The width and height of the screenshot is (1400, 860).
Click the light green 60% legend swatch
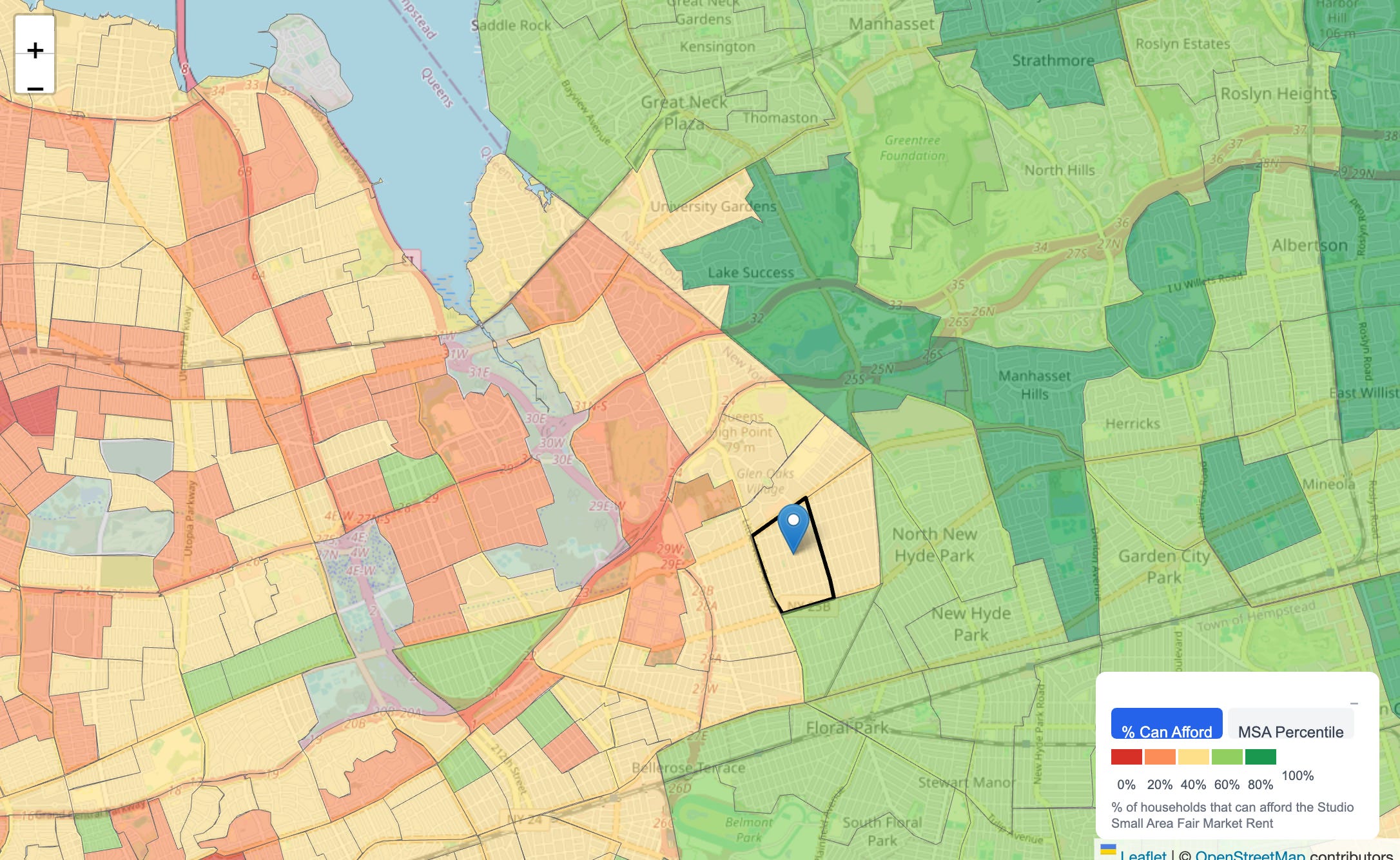coord(1227,756)
